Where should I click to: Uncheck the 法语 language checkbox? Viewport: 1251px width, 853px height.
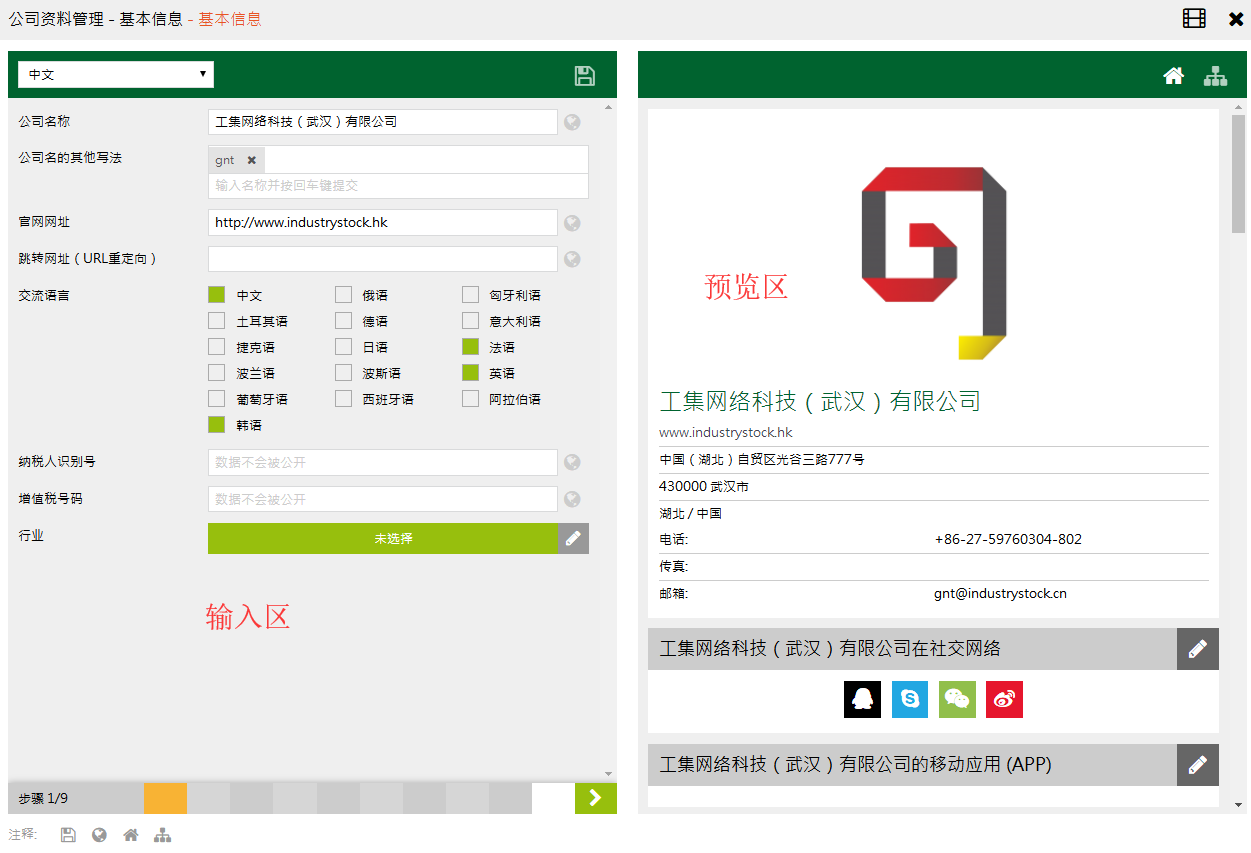(470, 347)
